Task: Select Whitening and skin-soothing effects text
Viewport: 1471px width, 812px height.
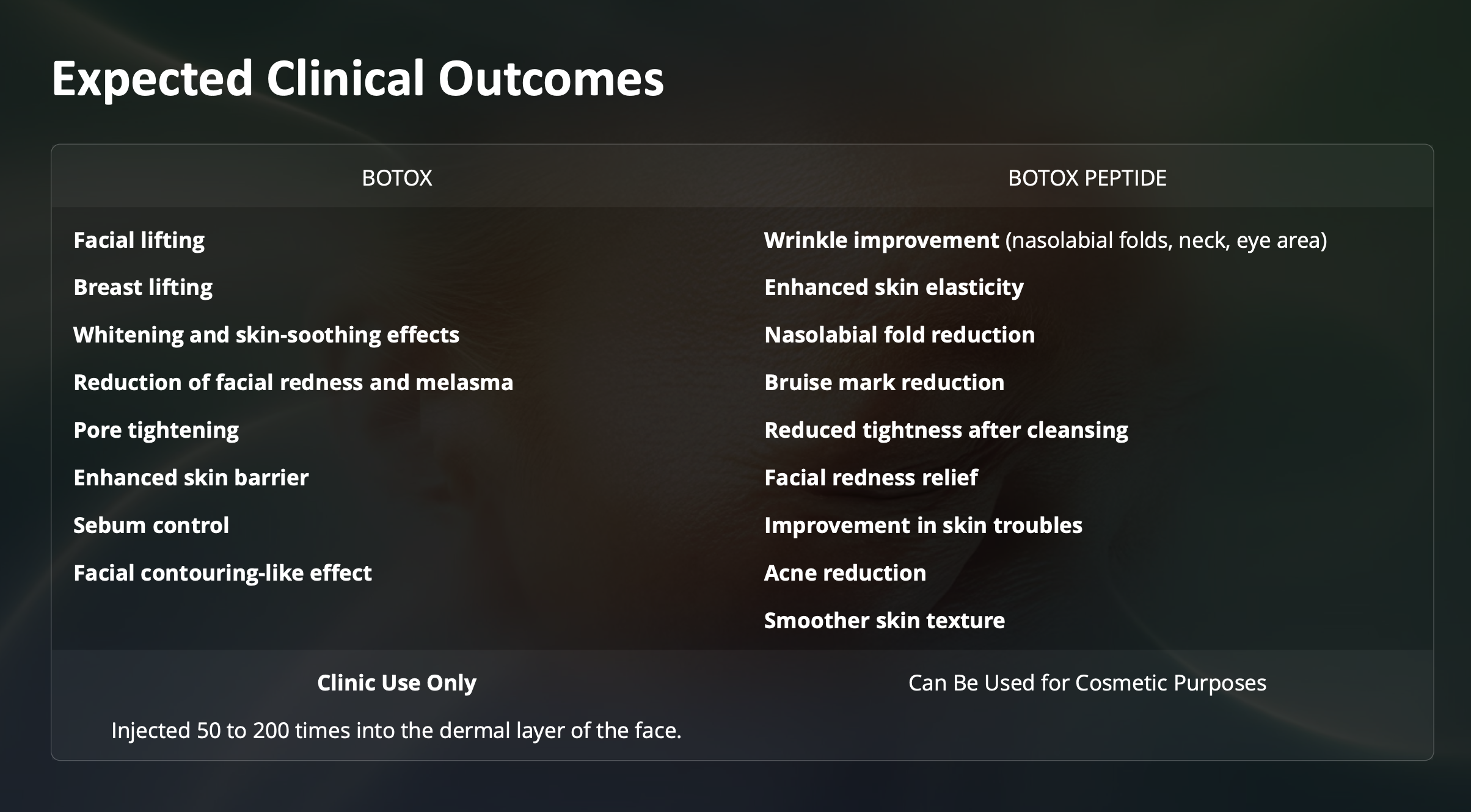Action: [x=266, y=335]
